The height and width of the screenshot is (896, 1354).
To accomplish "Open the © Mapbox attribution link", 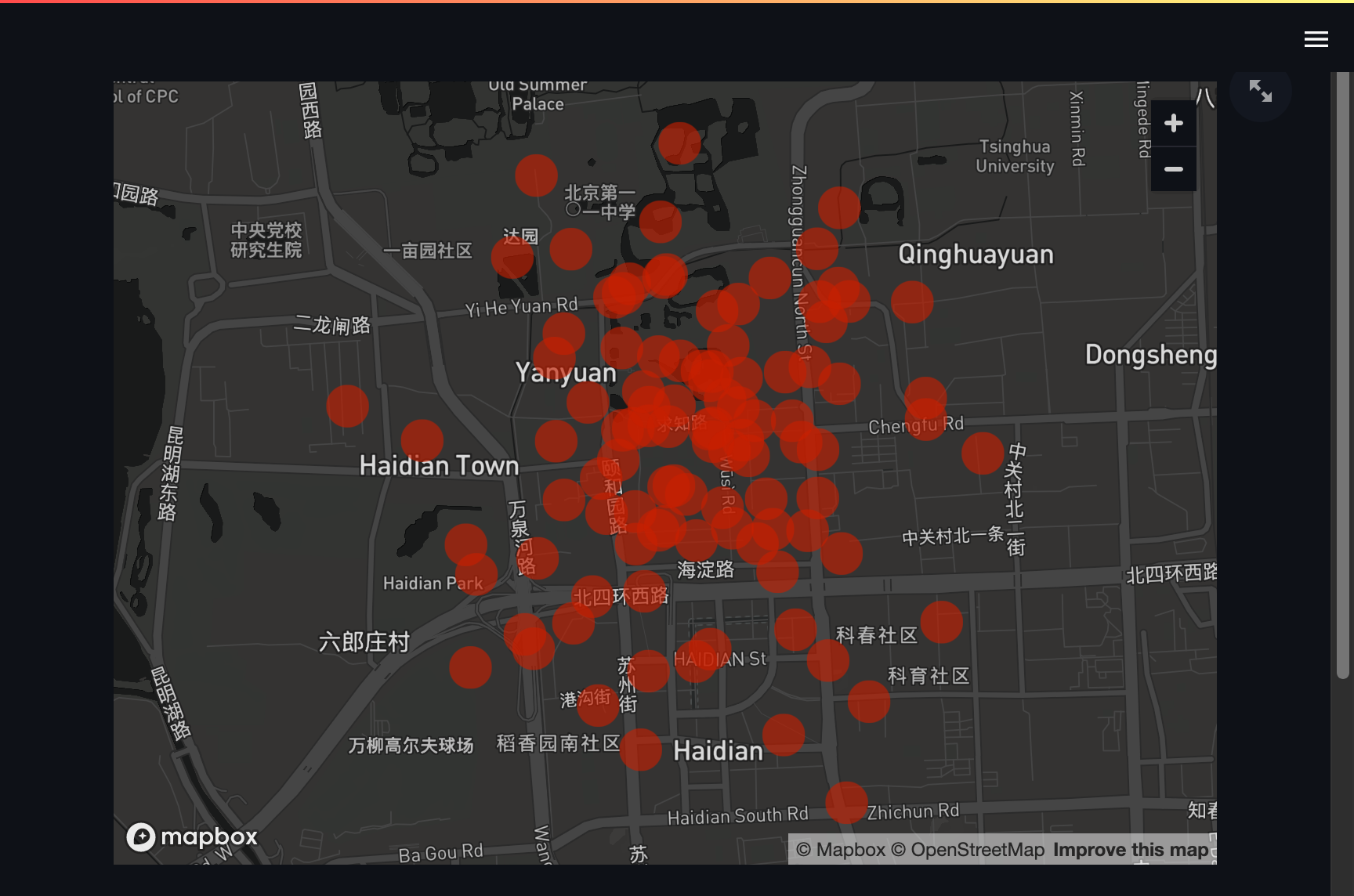I will pyautogui.click(x=840, y=850).
